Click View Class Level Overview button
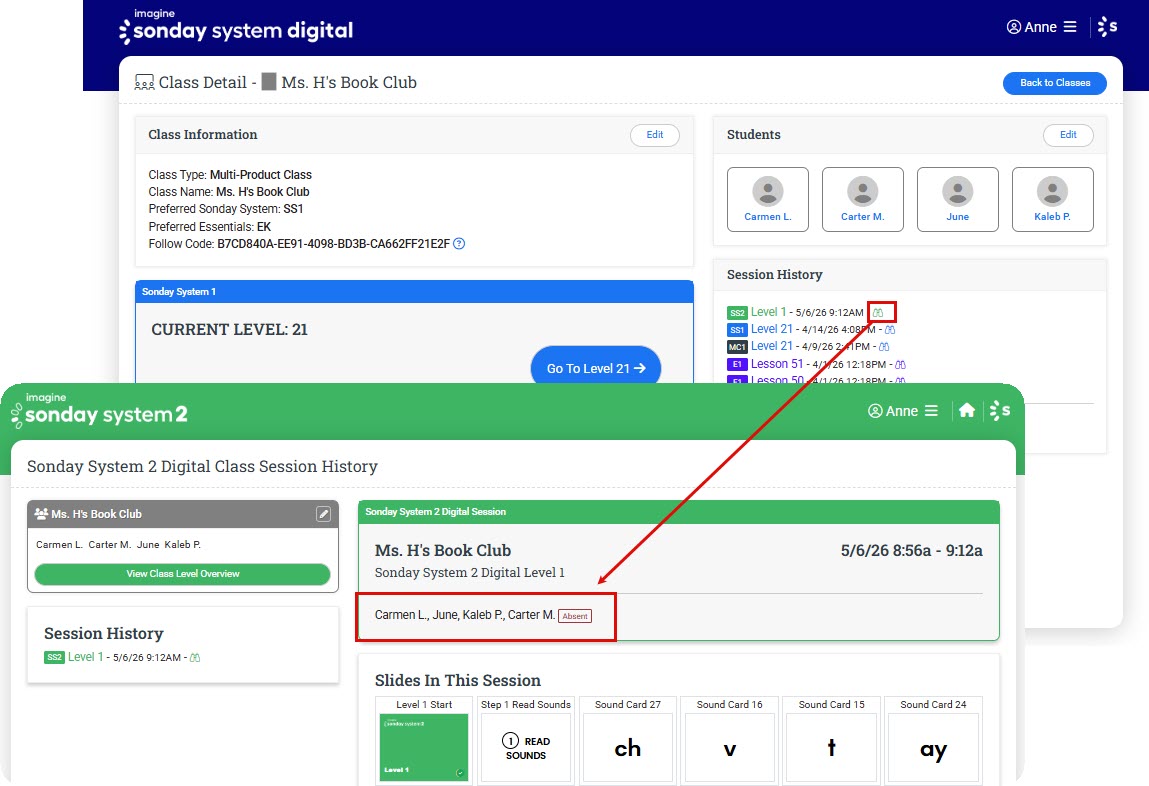1149x786 pixels. click(182, 574)
